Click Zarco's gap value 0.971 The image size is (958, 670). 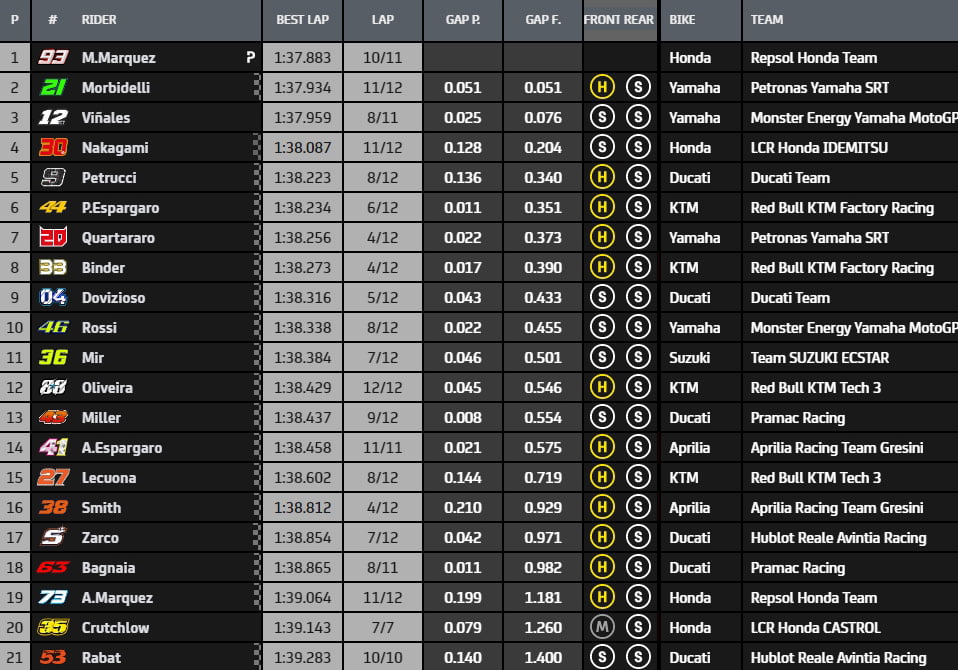[x=543, y=538]
